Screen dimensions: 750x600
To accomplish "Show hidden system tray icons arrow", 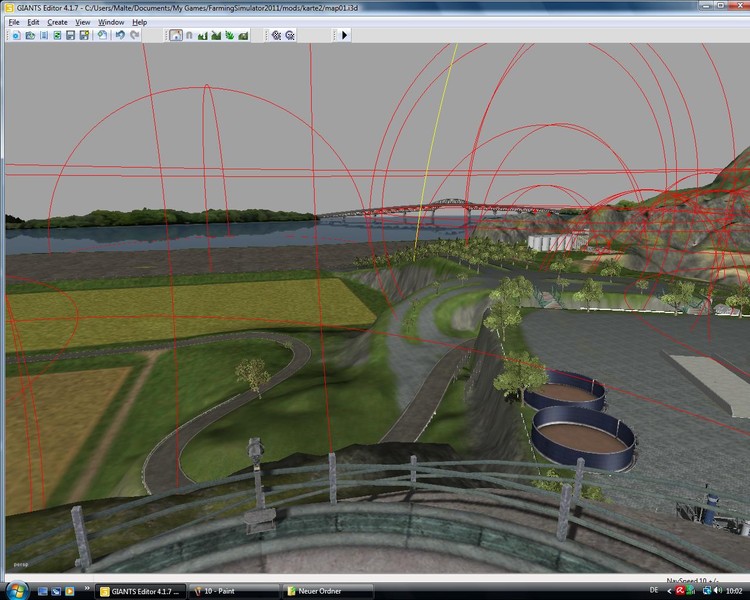I will tap(669, 591).
